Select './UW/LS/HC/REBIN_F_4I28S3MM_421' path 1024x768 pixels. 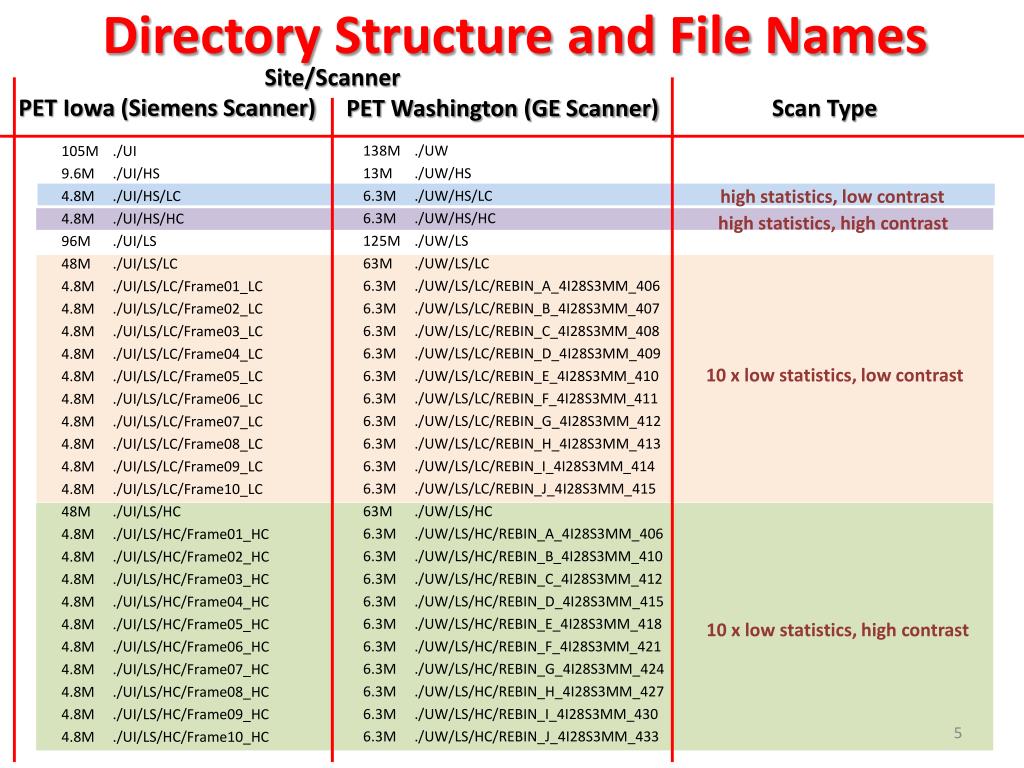(538, 647)
